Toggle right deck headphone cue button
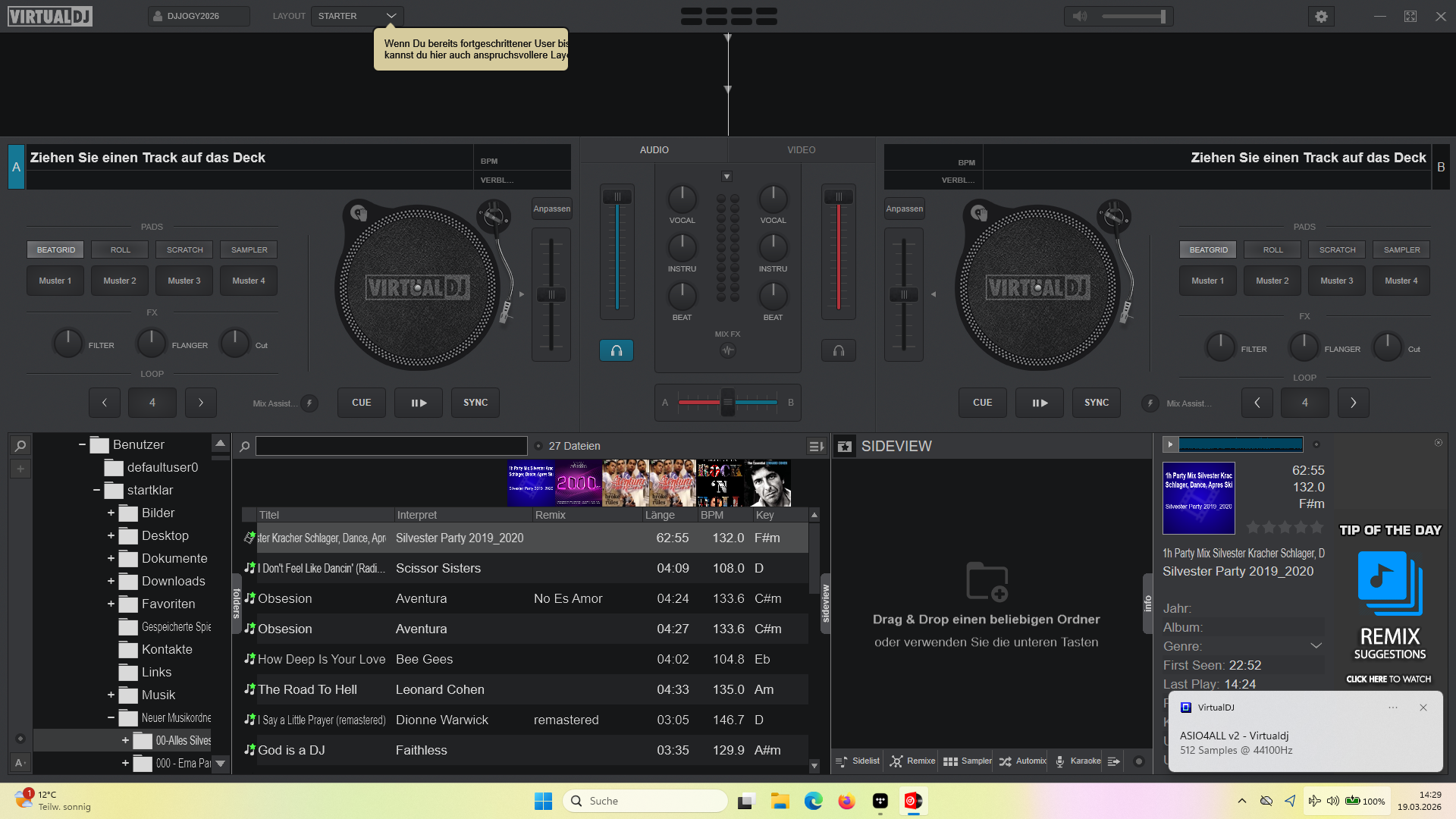 pos(838,350)
